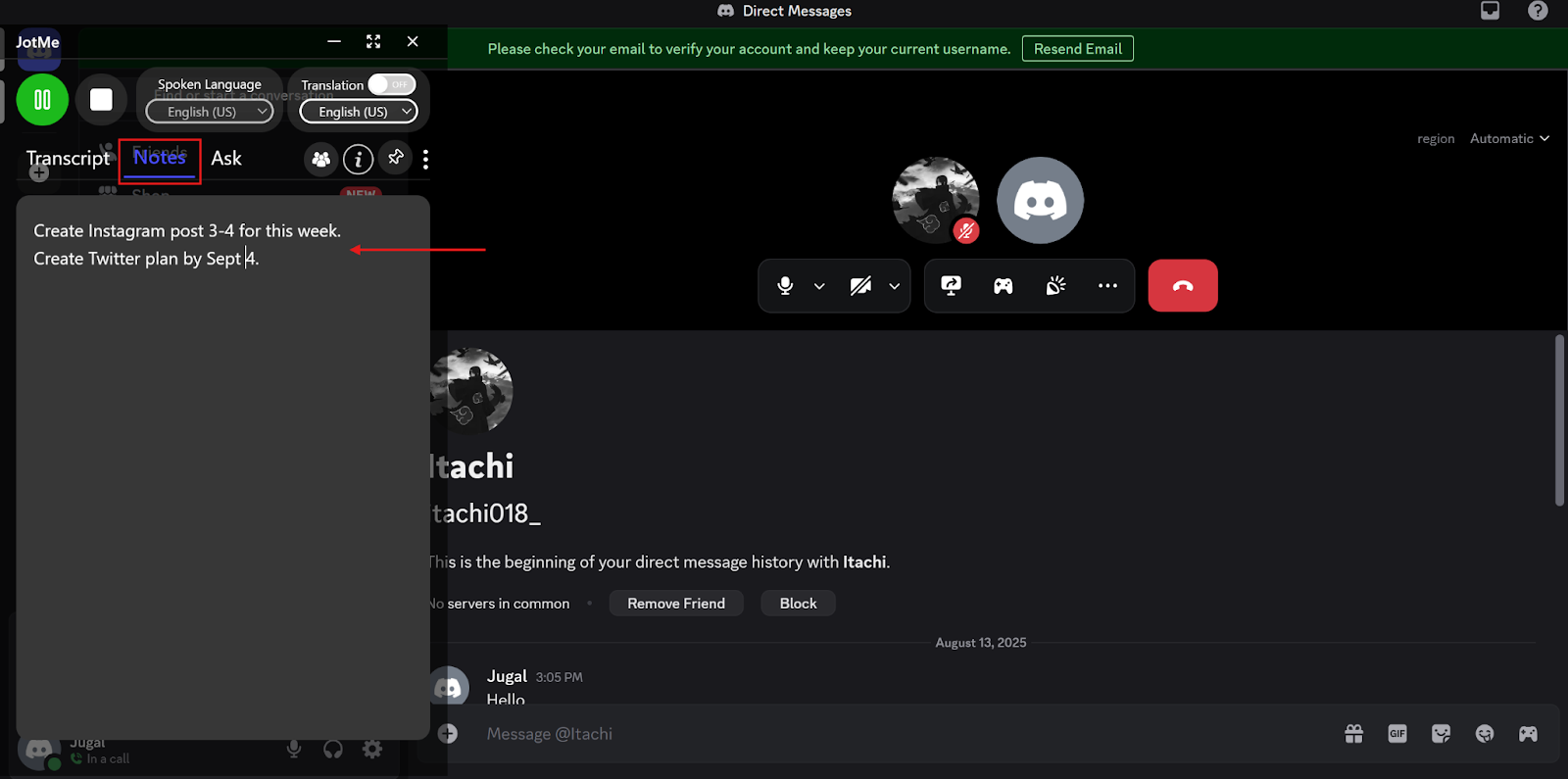Expand camera options arrow

pos(895,286)
